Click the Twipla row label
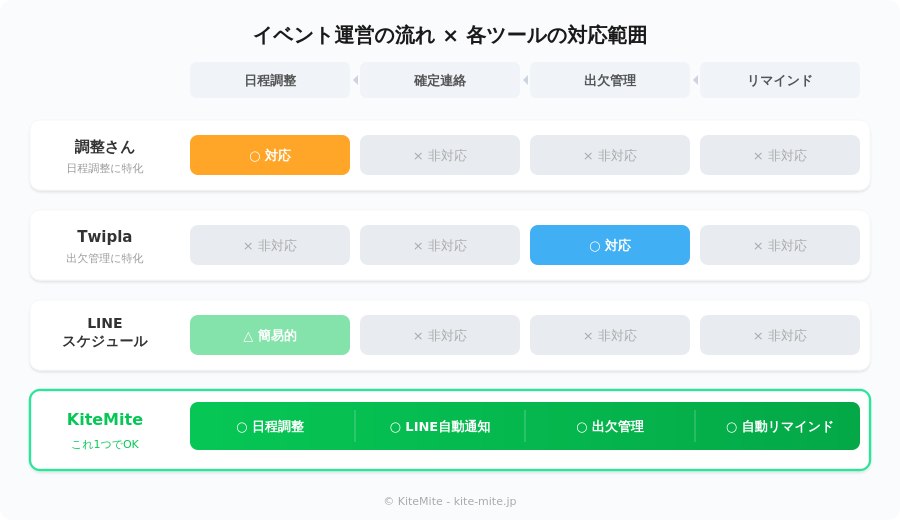The height and width of the screenshot is (520, 900). pyautogui.click(x=105, y=237)
